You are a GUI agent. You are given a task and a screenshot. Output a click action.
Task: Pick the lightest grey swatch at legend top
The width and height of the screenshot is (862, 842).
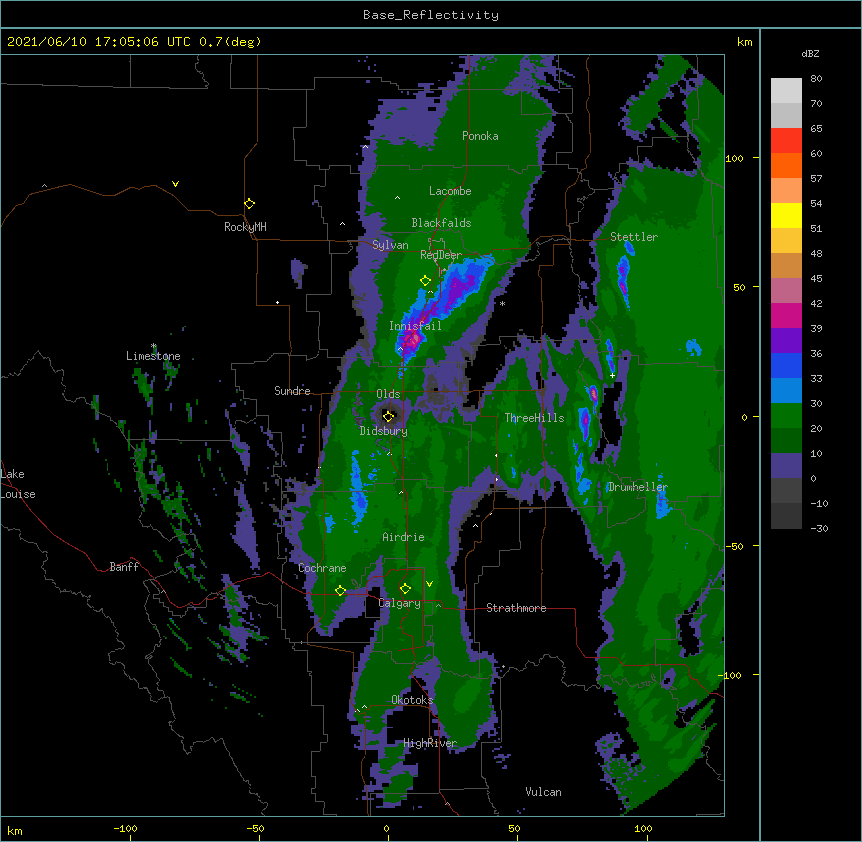click(x=786, y=90)
